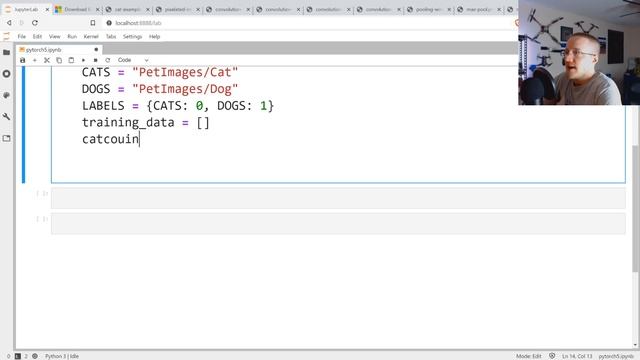The image size is (640, 360).
Task: Click the Python 3 | Idle kernel status
Action: 62,356
